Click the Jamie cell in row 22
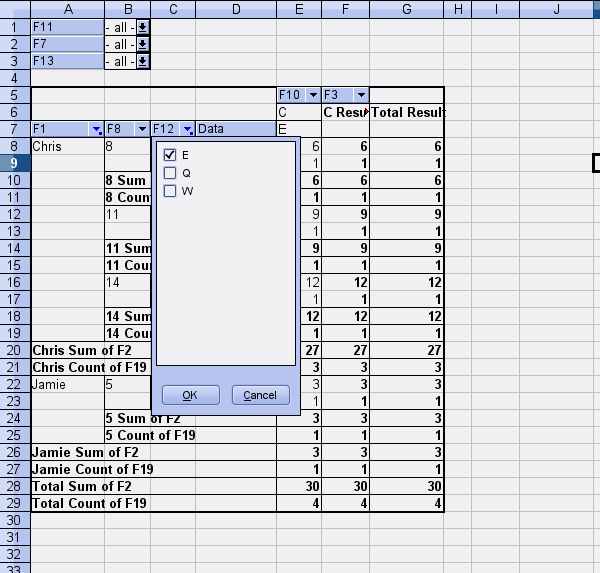Image resolution: width=600 pixels, height=573 pixels. [x=67, y=384]
